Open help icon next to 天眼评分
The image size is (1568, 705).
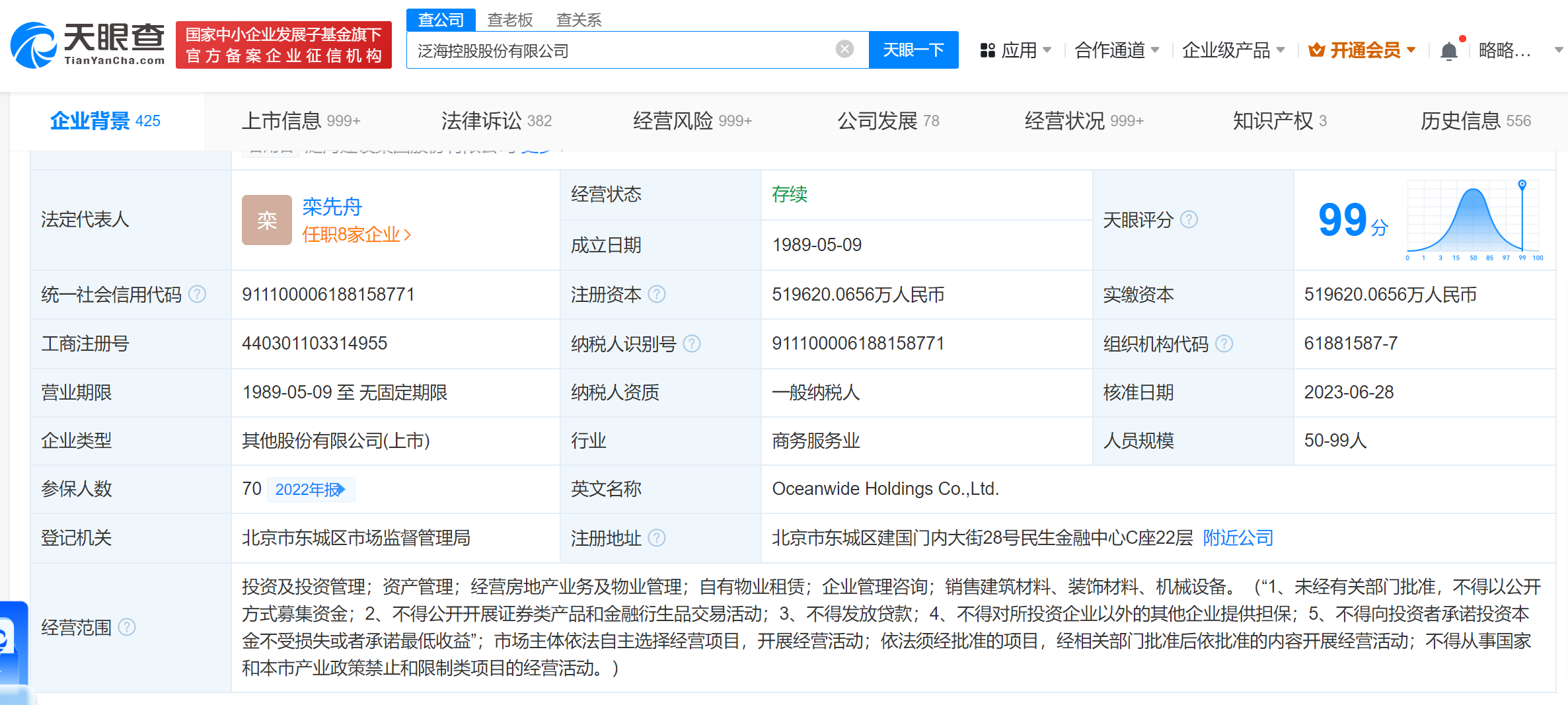coord(1189,219)
